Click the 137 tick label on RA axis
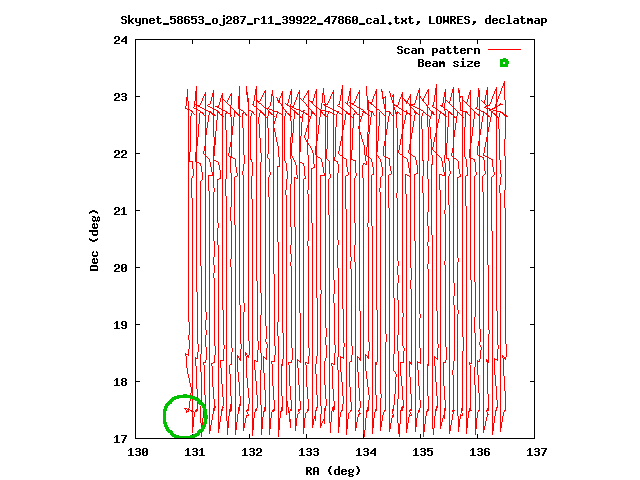This screenshot has height=480, width=640. click(537, 453)
